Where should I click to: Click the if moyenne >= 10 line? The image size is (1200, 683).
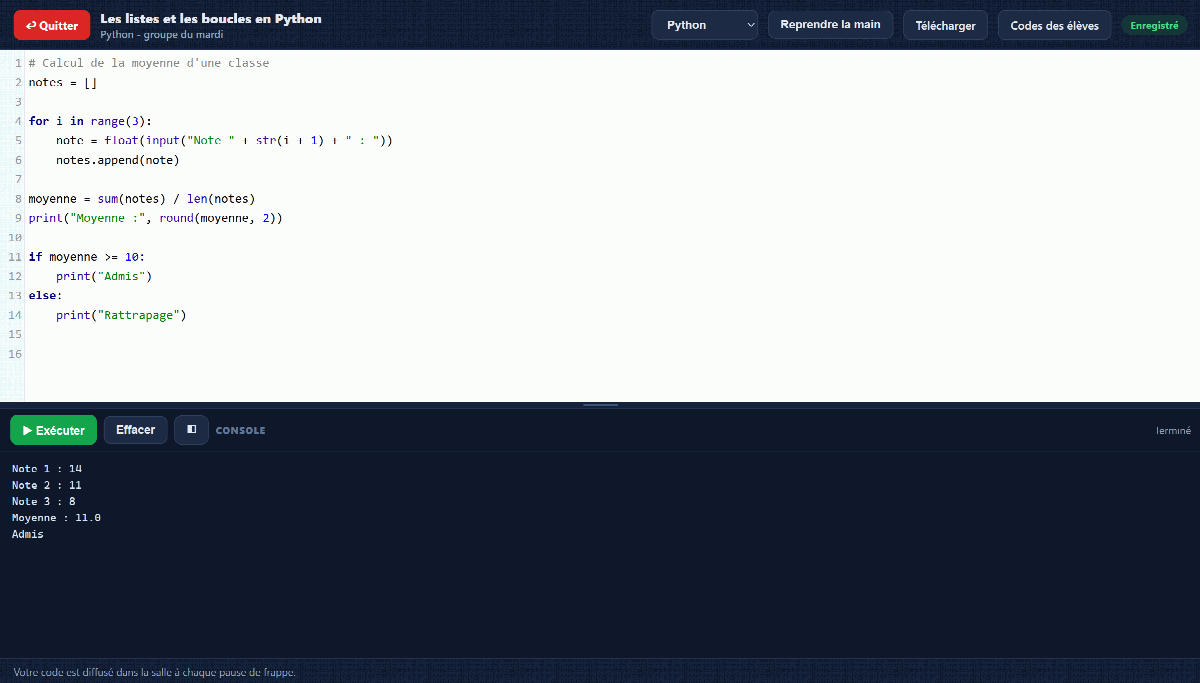pyautogui.click(x=87, y=257)
